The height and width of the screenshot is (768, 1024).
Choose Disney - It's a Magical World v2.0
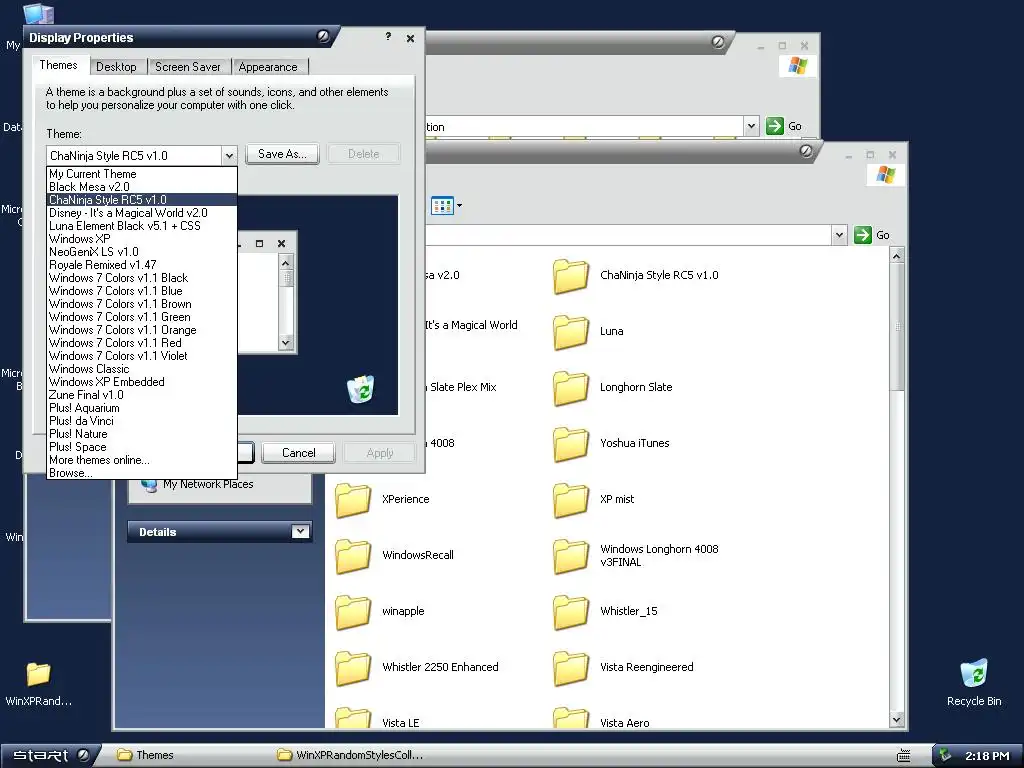142,213
